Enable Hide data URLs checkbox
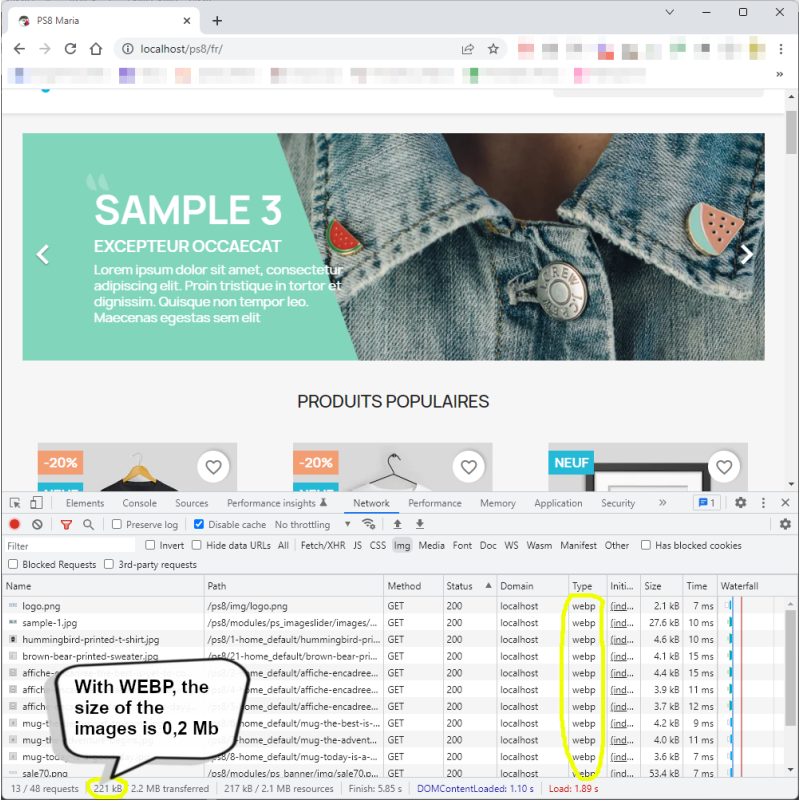This screenshot has height=800, width=800. tap(196, 545)
